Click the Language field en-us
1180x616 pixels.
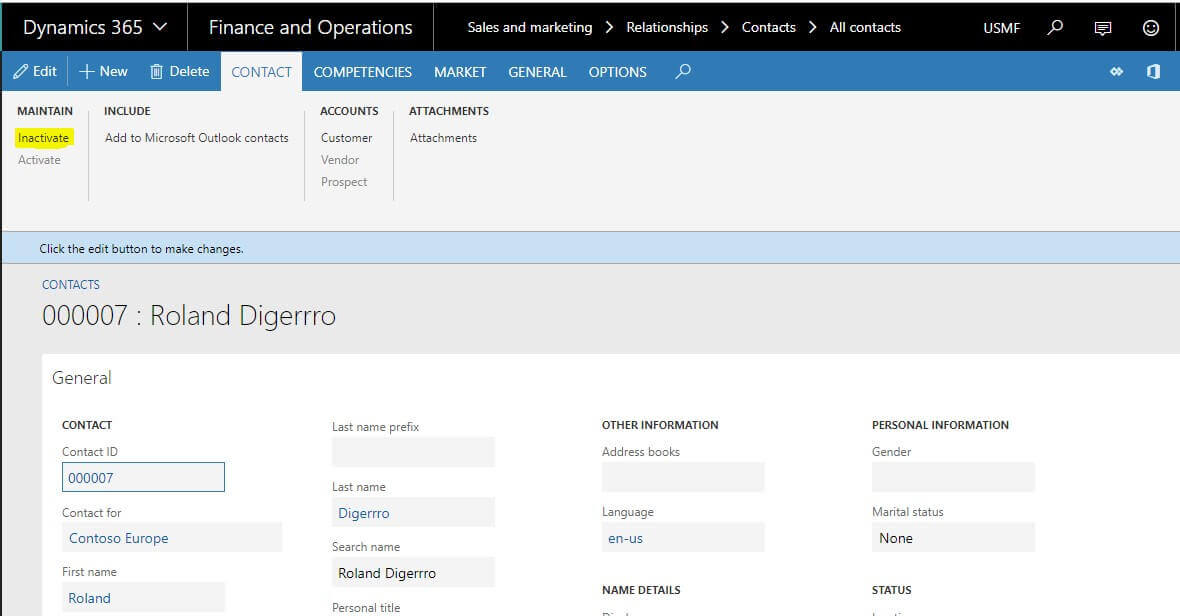pyautogui.click(x=683, y=538)
